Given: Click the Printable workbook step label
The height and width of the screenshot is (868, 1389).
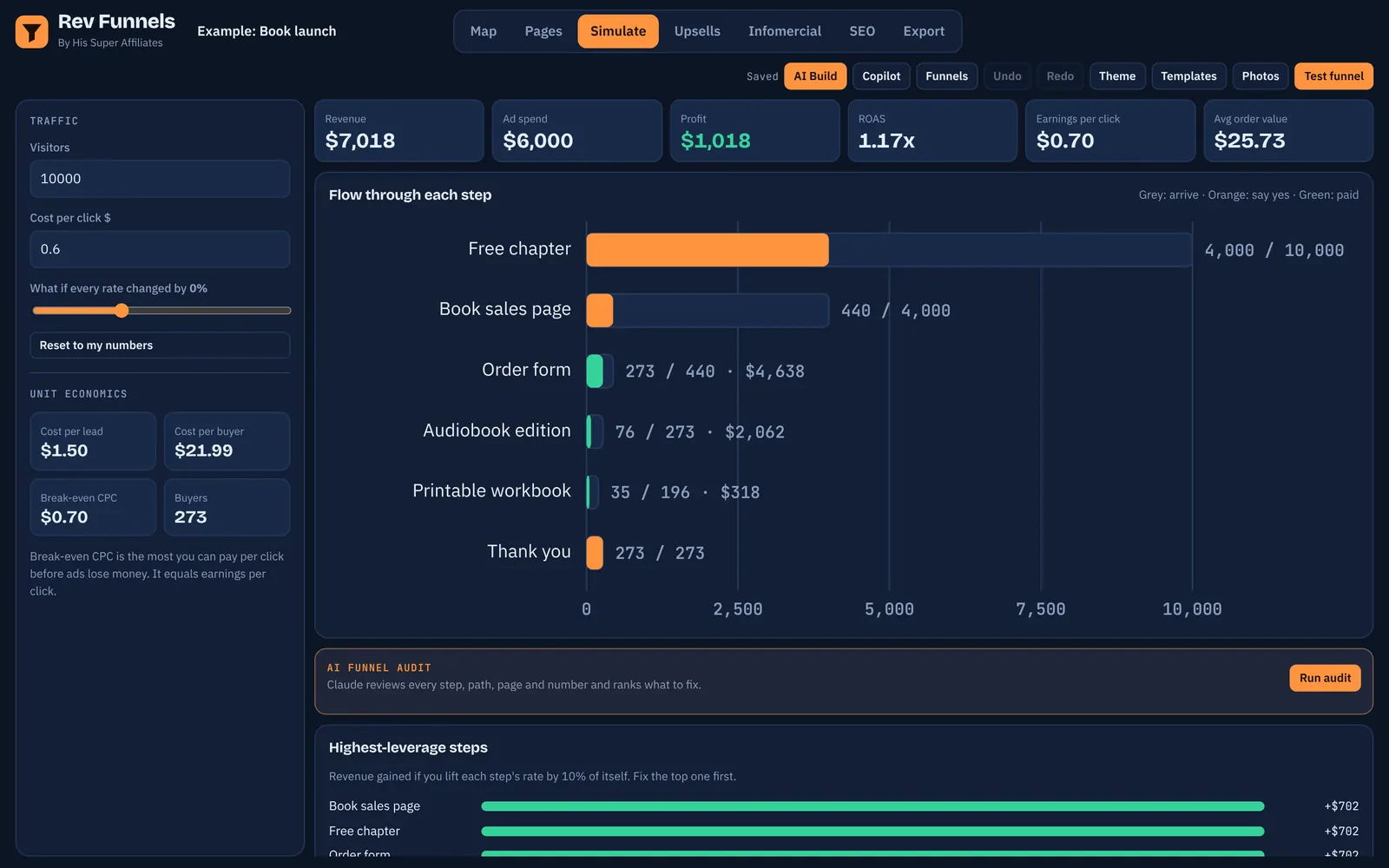Looking at the screenshot, I should [491, 491].
